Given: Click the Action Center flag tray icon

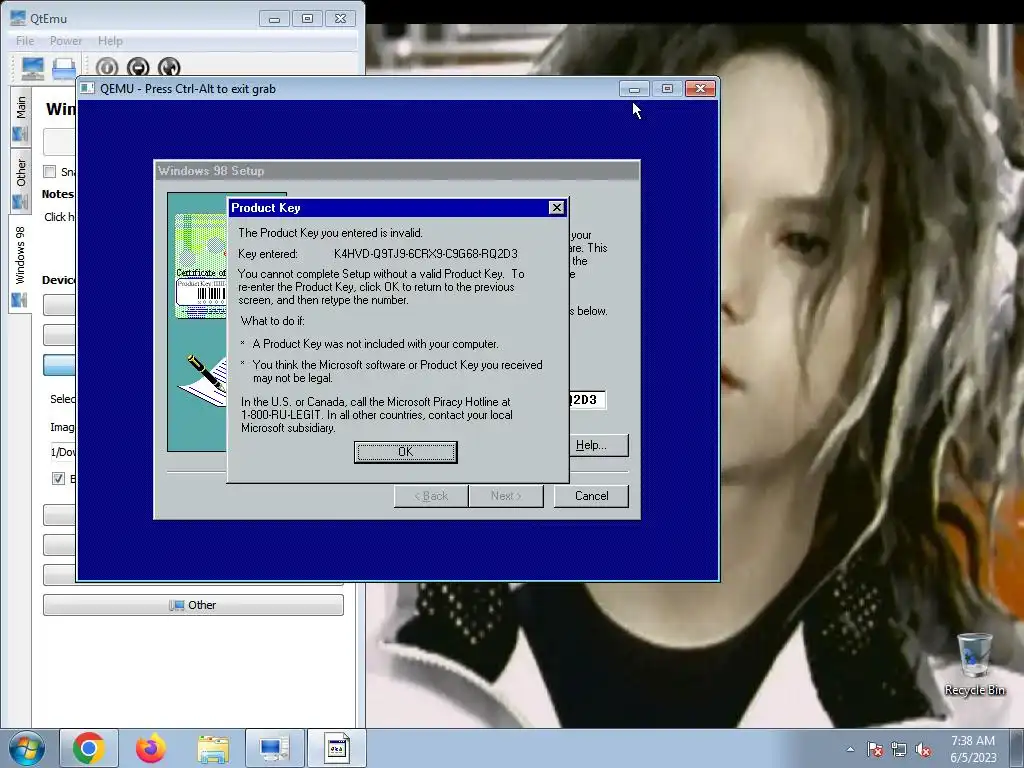Looking at the screenshot, I should [875, 750].
